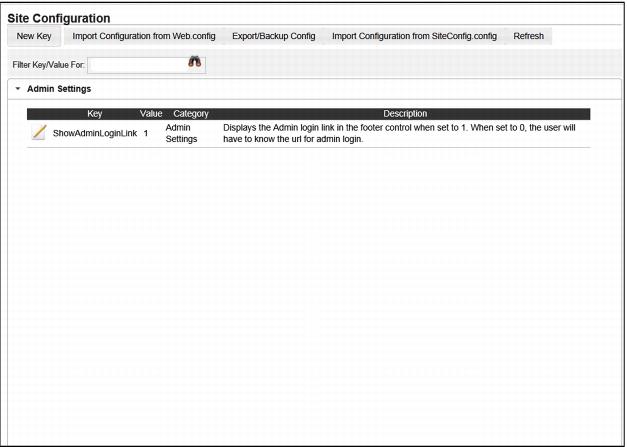Click the binoculars search icon
627x447 pixels.
pos(195,62)
